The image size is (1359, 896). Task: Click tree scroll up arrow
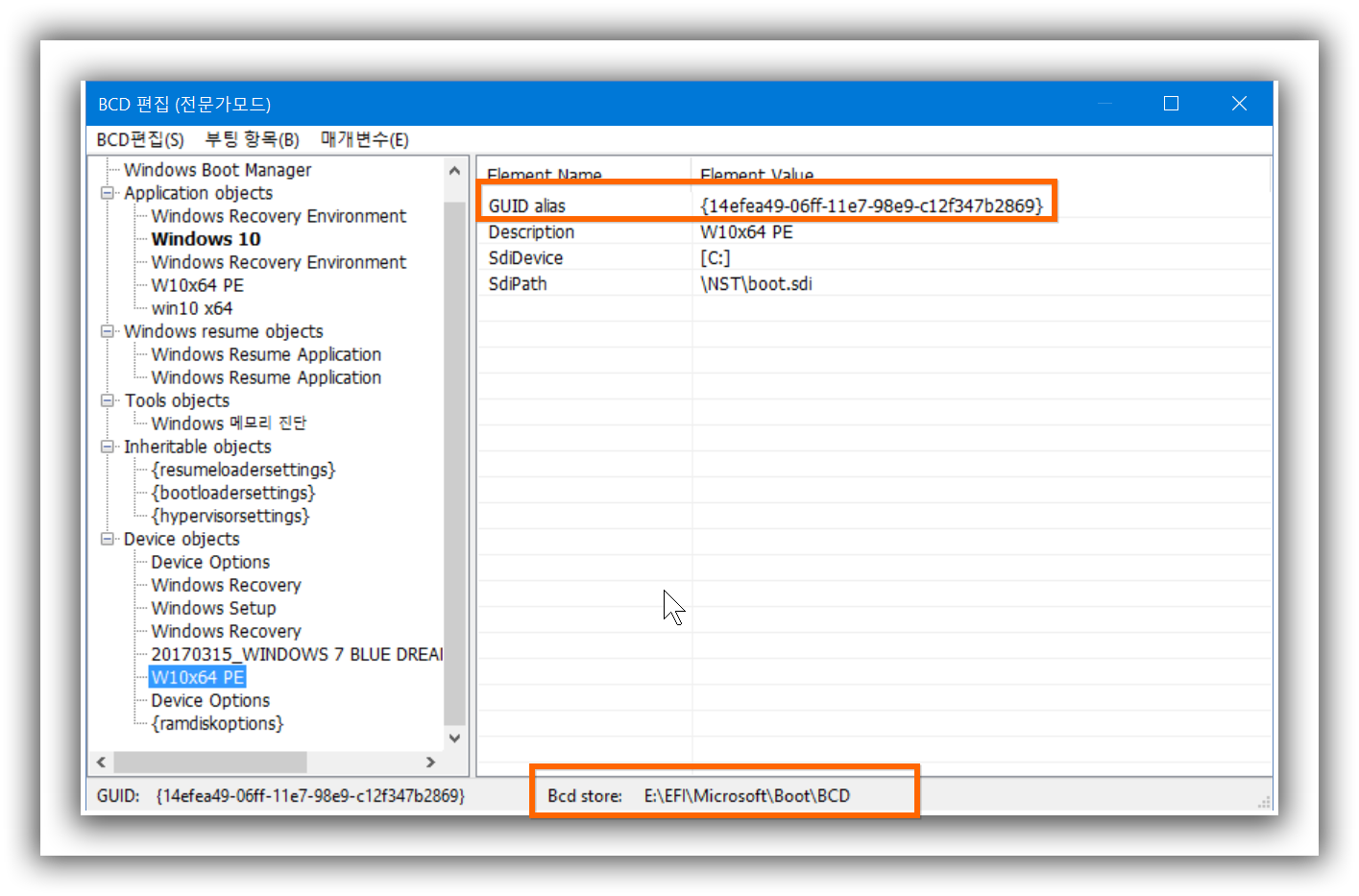tap(454, 170)
